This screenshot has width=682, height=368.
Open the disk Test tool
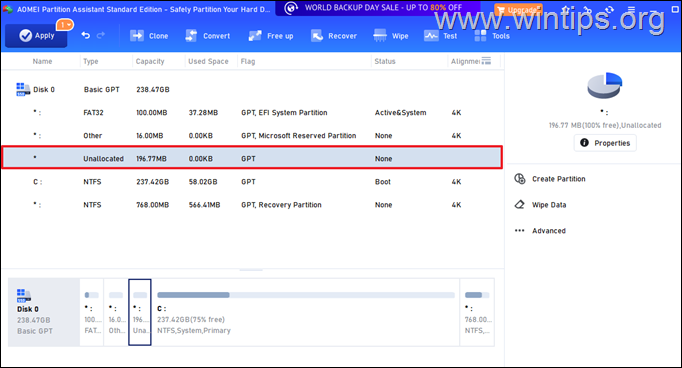(441, 36)
